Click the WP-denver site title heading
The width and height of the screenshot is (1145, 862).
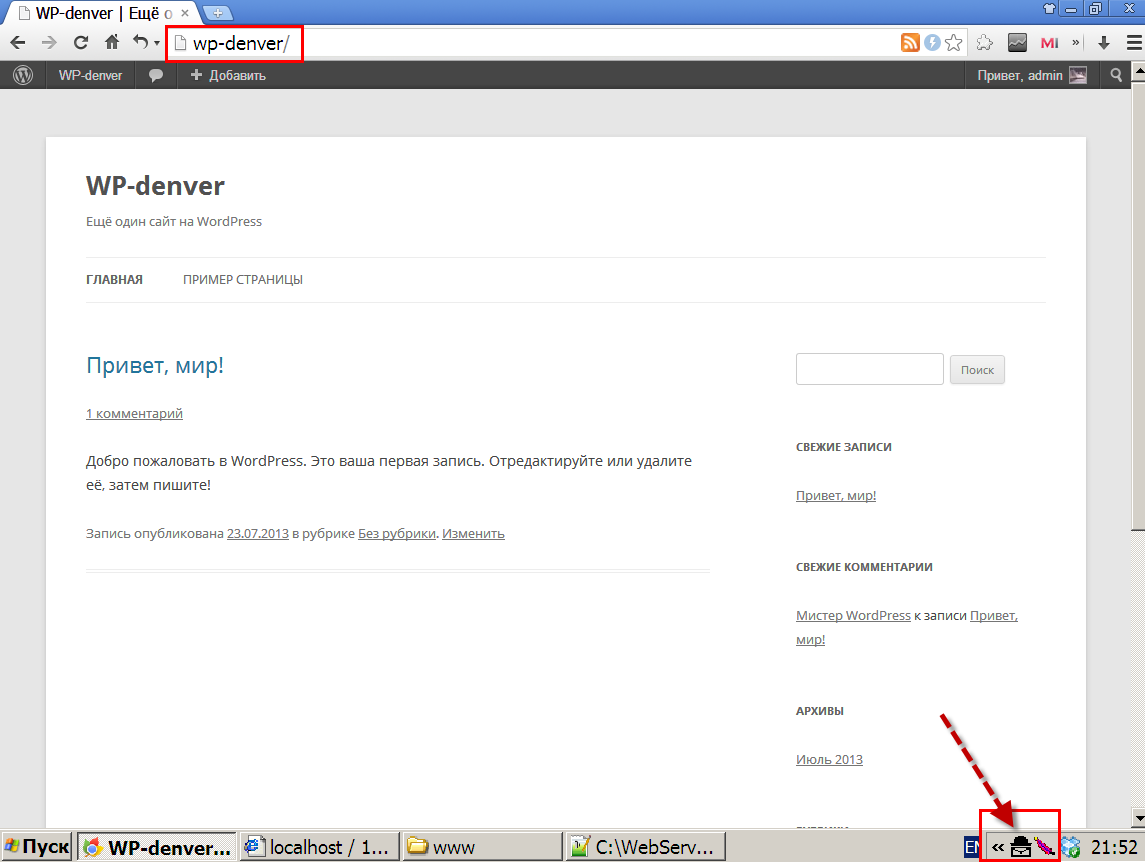click(156, 186)
